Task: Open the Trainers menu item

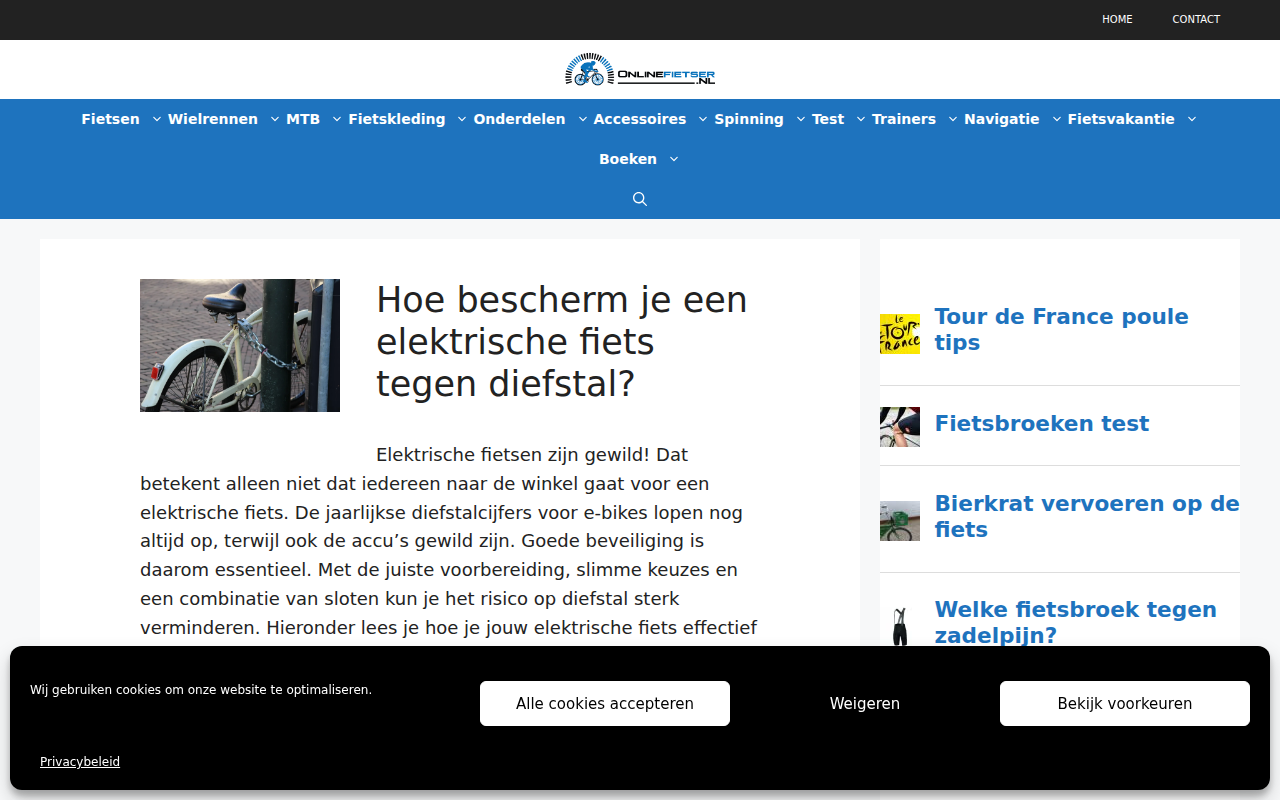Action: [904, 119]
